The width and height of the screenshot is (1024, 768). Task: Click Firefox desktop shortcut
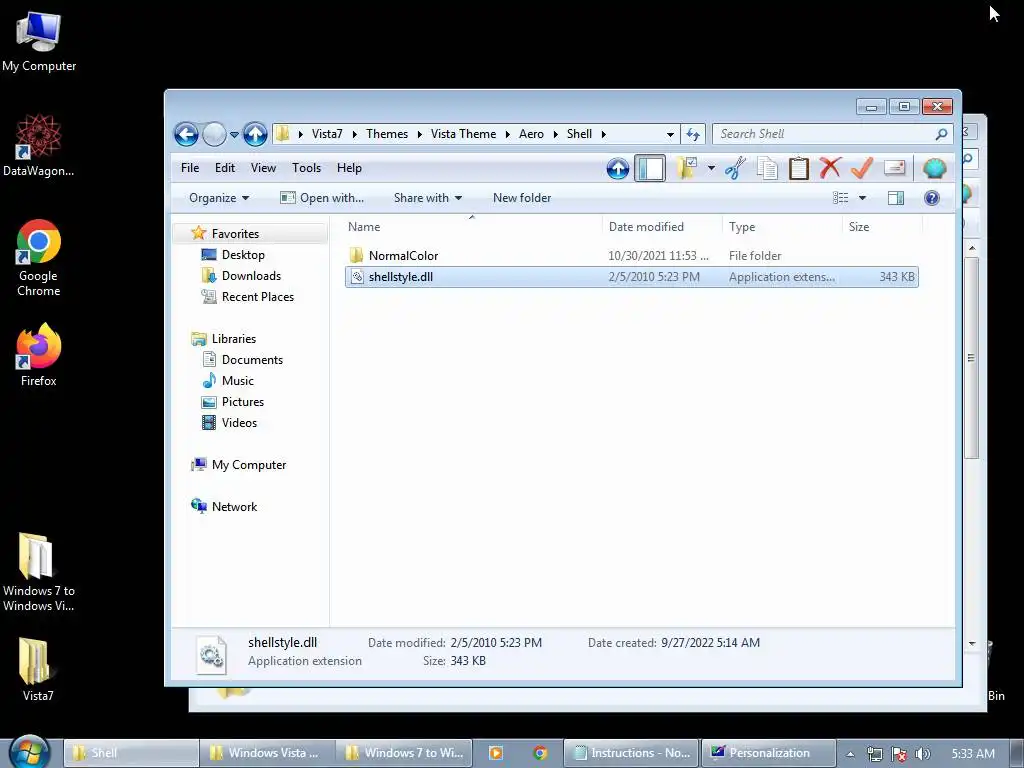(39, 355)
